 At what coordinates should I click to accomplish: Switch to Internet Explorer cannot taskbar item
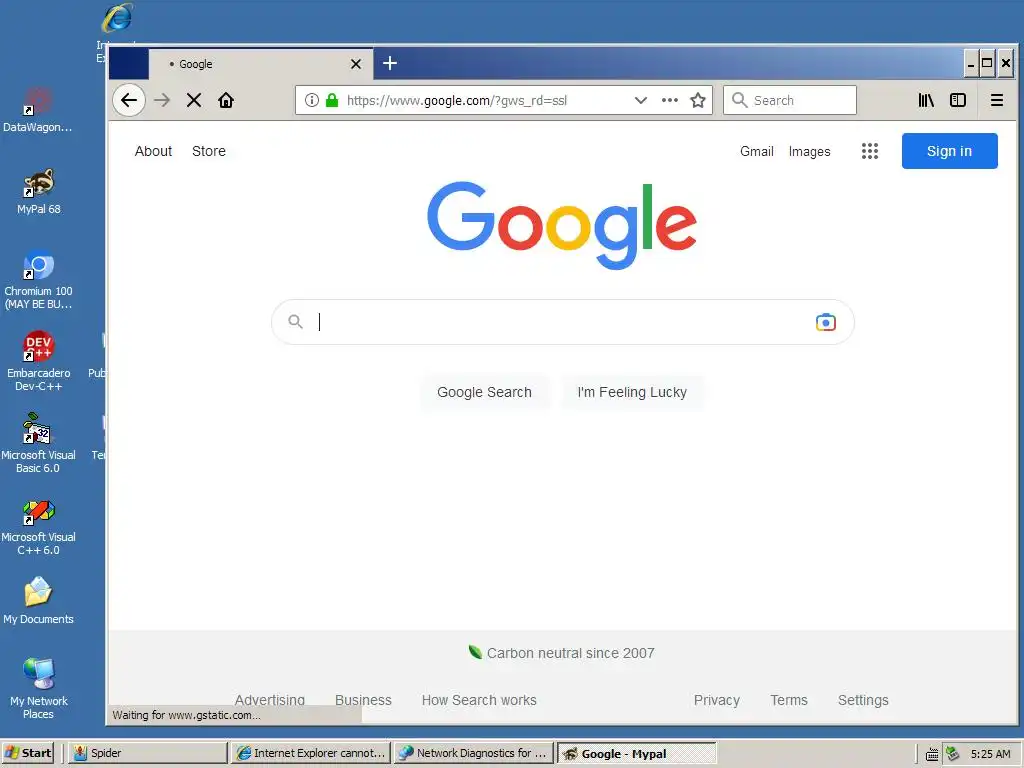coord(312,753)
